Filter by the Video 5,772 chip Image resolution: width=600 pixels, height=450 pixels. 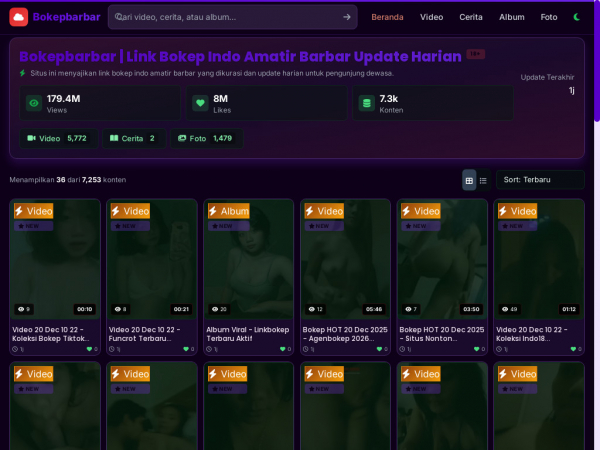tap(58, 138)
